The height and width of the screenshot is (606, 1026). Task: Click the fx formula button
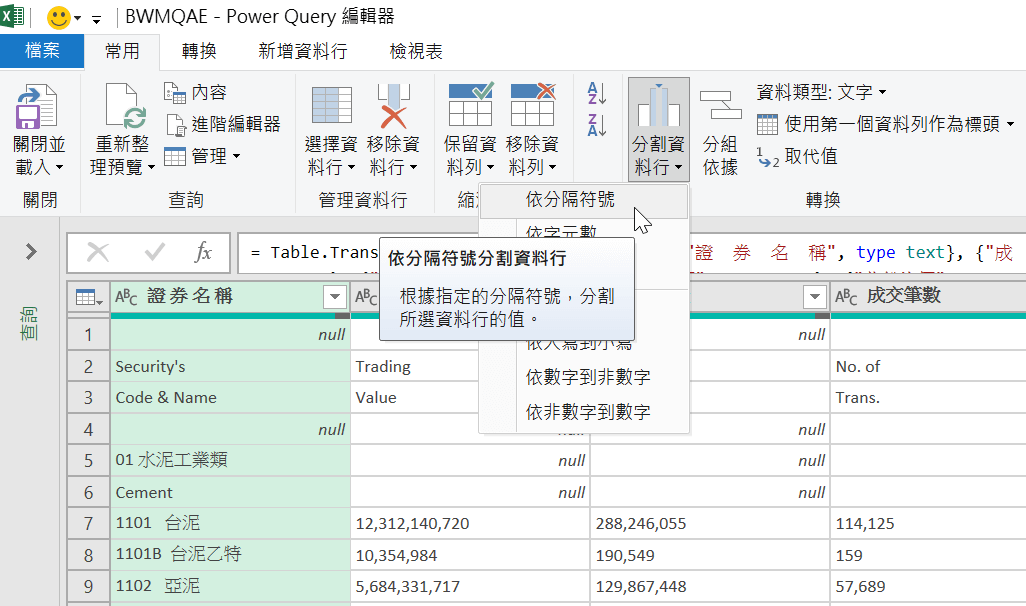tap(203, 252)
